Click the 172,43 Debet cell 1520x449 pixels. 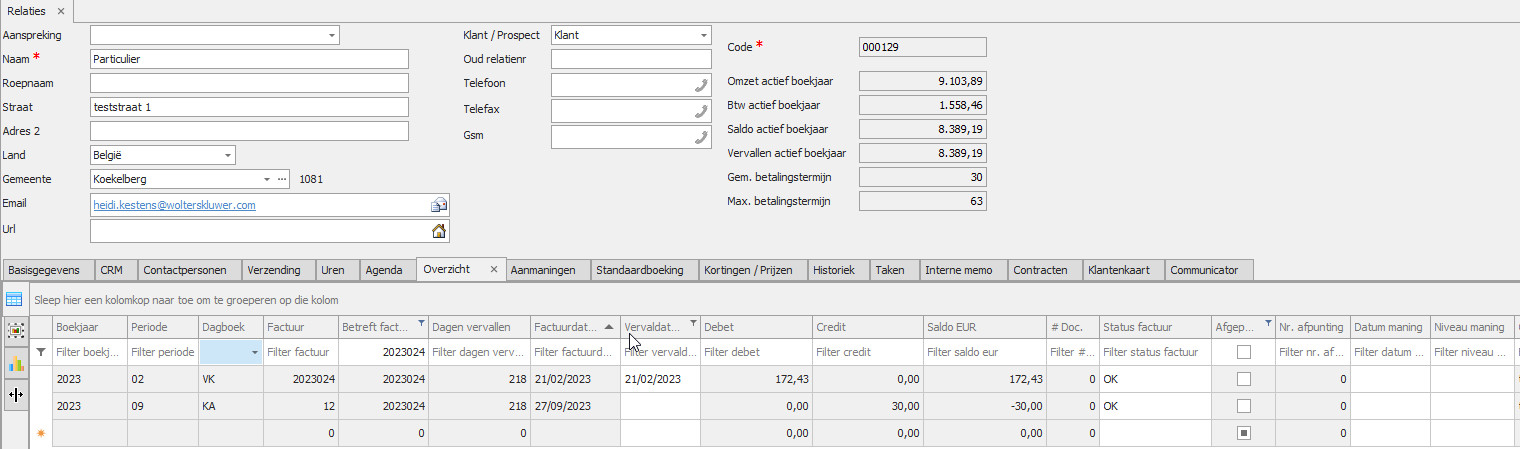pyautogui.click(x=755, y=379)
